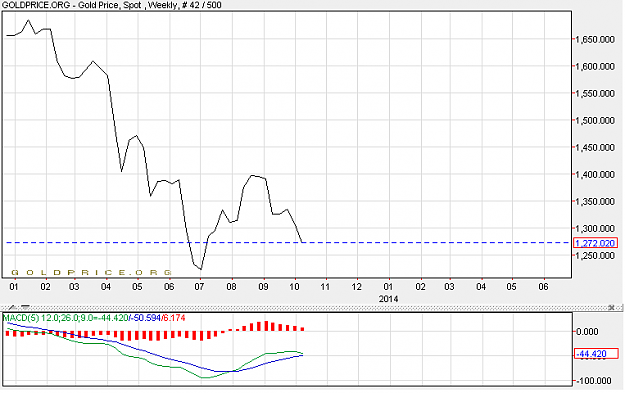Click the dotted divider bar between chart panels
The image size is (625, 393).
312,308
